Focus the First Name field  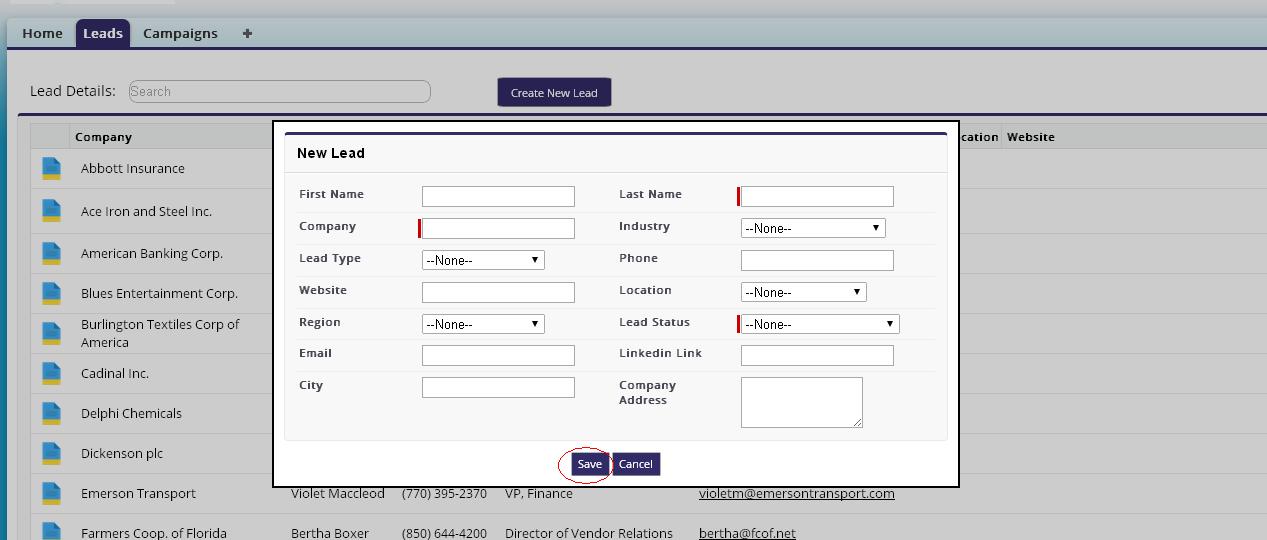click(x=498, y=196)
